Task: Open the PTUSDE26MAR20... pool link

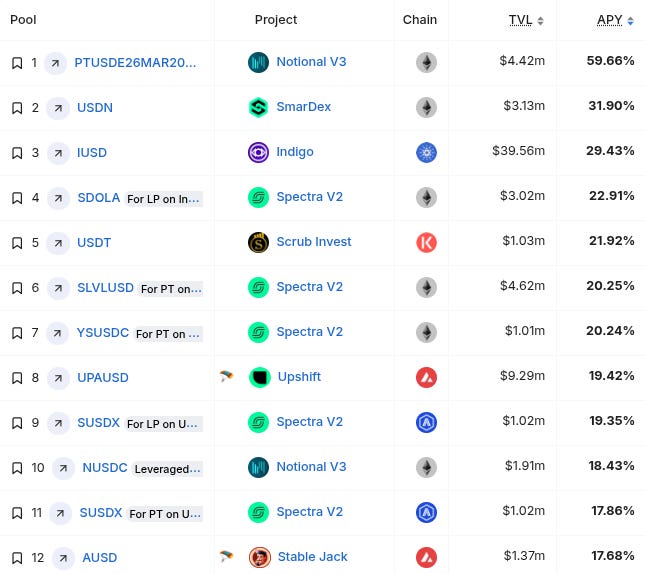Action: pyautogui.click(x=135, y=63)
